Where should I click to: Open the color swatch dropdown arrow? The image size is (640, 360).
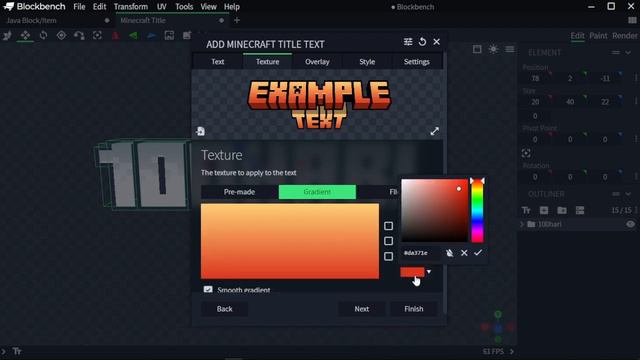coord(429,271)
